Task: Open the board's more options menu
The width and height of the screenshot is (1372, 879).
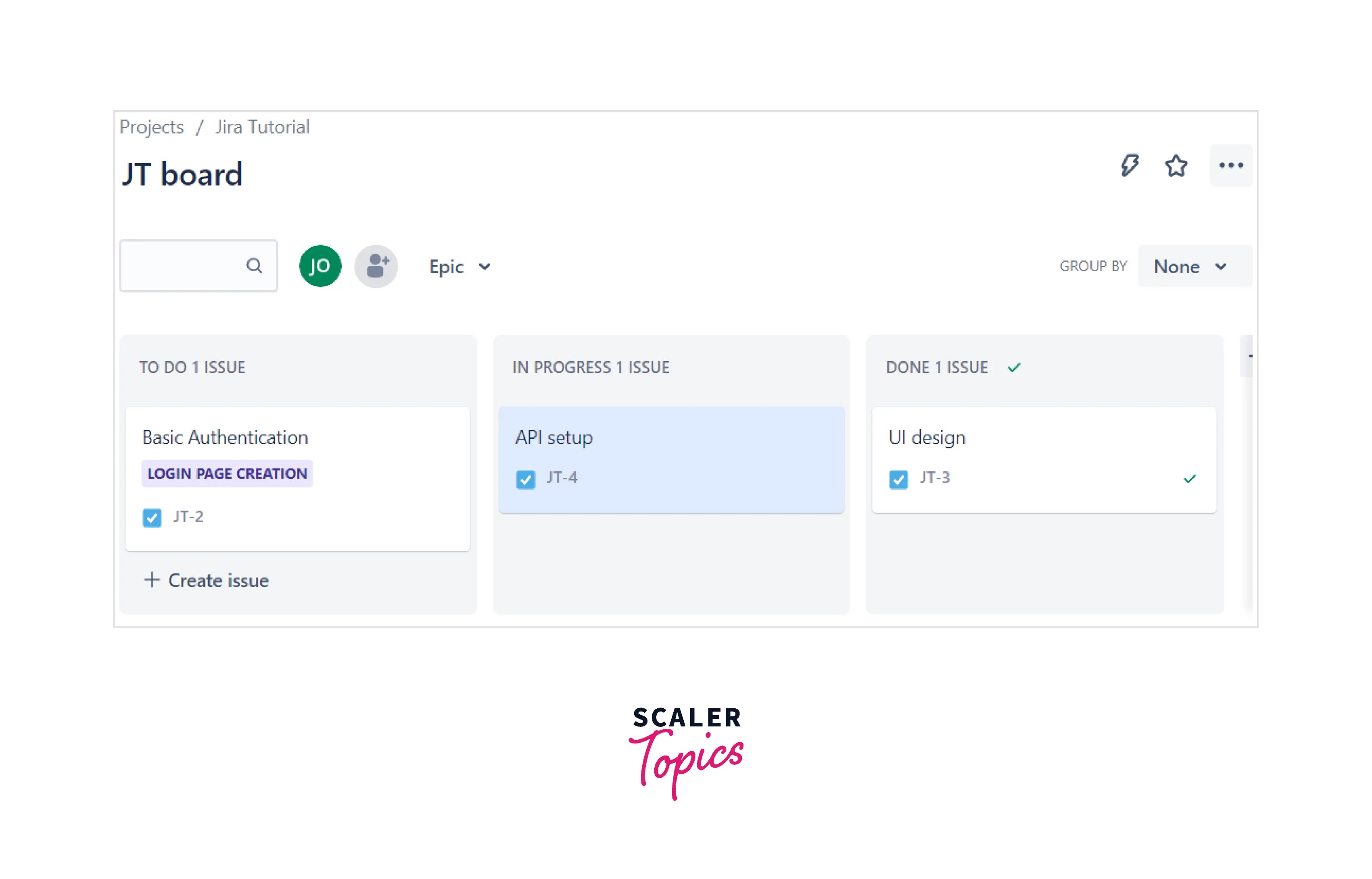Action: pyautogui.click(x=1231, y=165)
